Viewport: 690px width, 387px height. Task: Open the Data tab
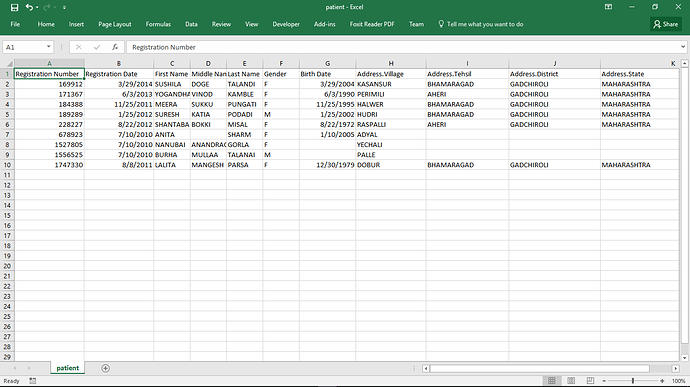[191, 24]
